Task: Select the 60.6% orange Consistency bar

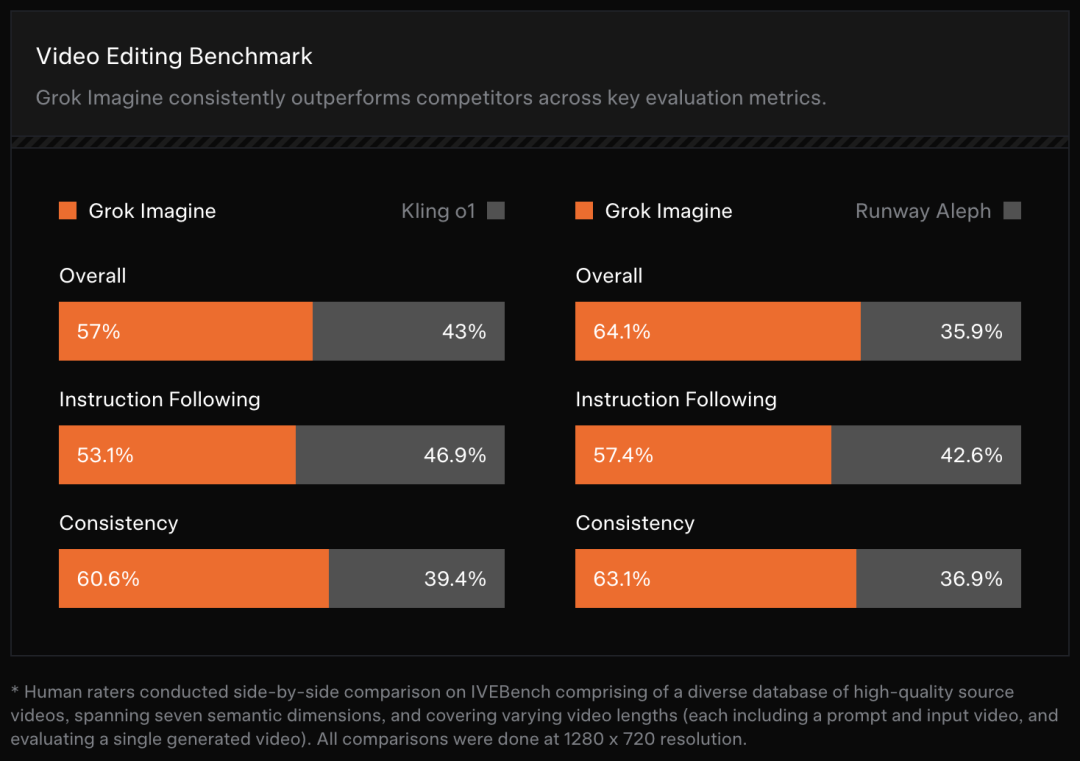Action: [194, 579]
